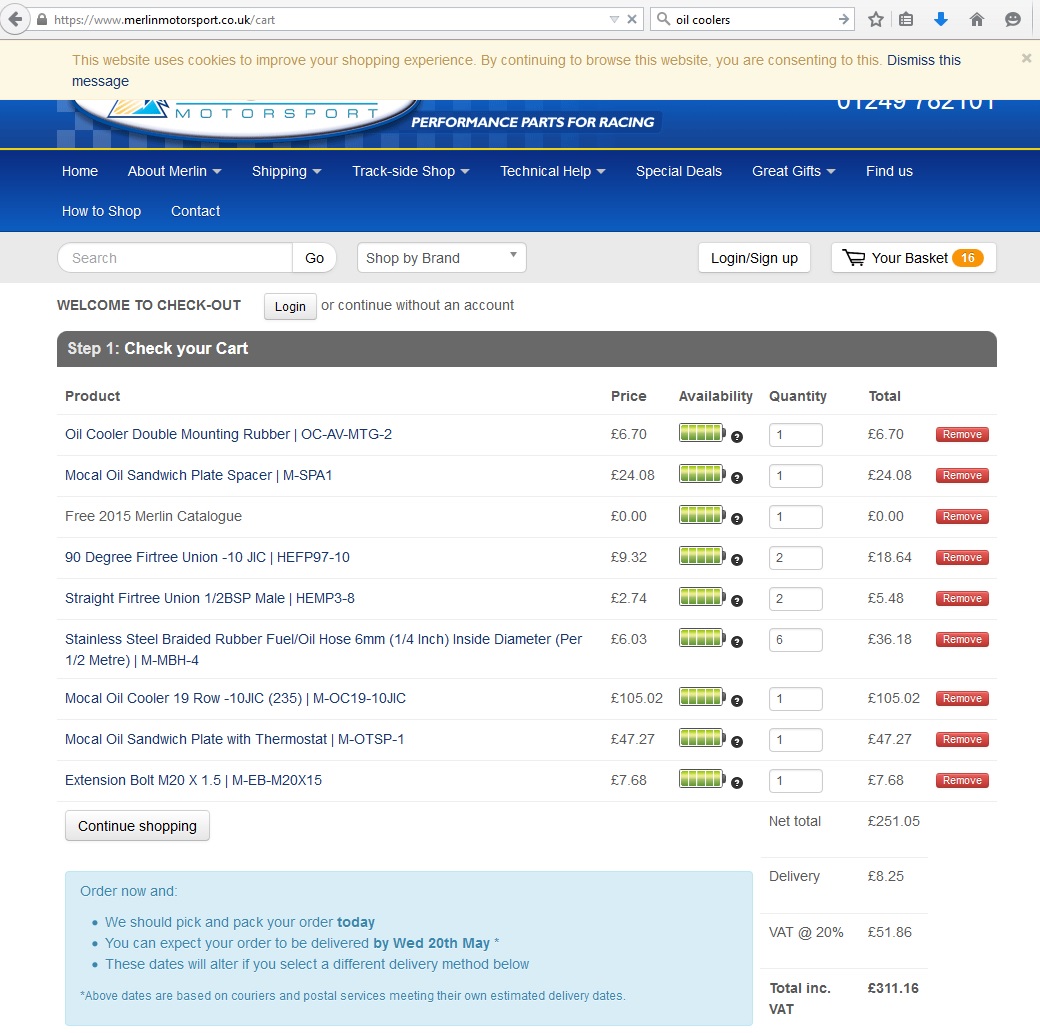Open availability help for Extension Bolt M20
The image size is (1040, 1033).
[x=736, y=784]
